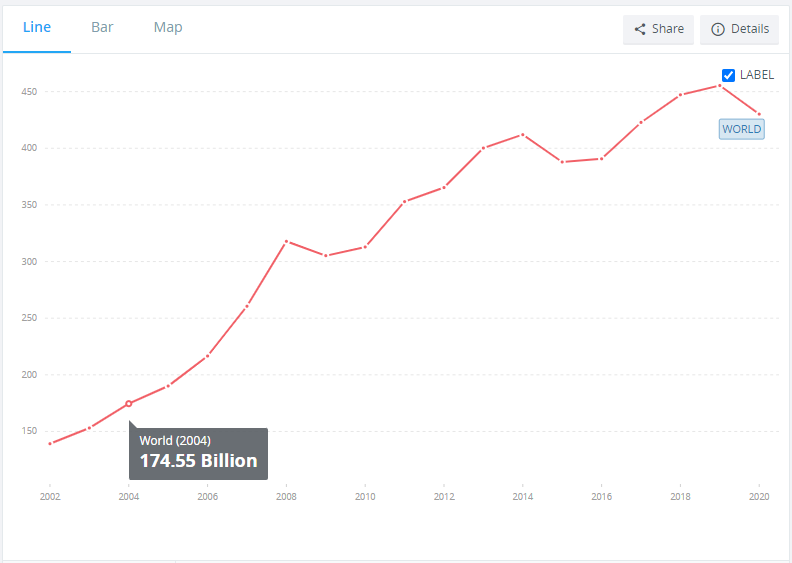
Task: Click the 2004 data point on the line
Action: coord(128,404)
